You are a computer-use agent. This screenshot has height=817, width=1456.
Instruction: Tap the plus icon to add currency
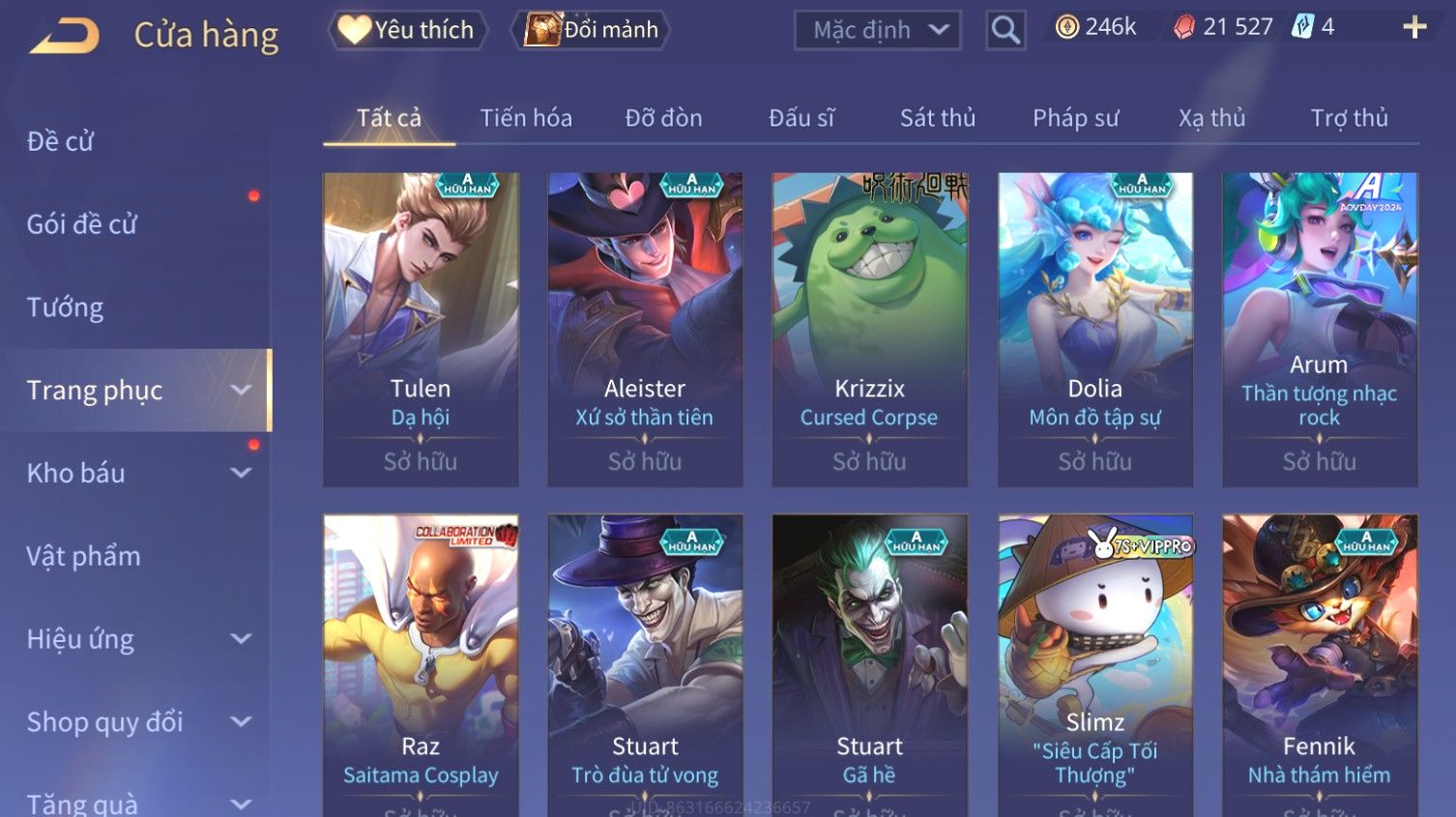1414,27
